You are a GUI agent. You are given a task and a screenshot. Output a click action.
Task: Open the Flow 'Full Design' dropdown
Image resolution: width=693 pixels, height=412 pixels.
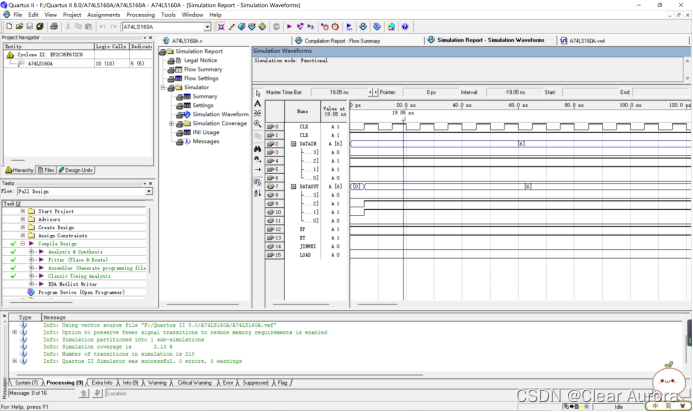149,191
